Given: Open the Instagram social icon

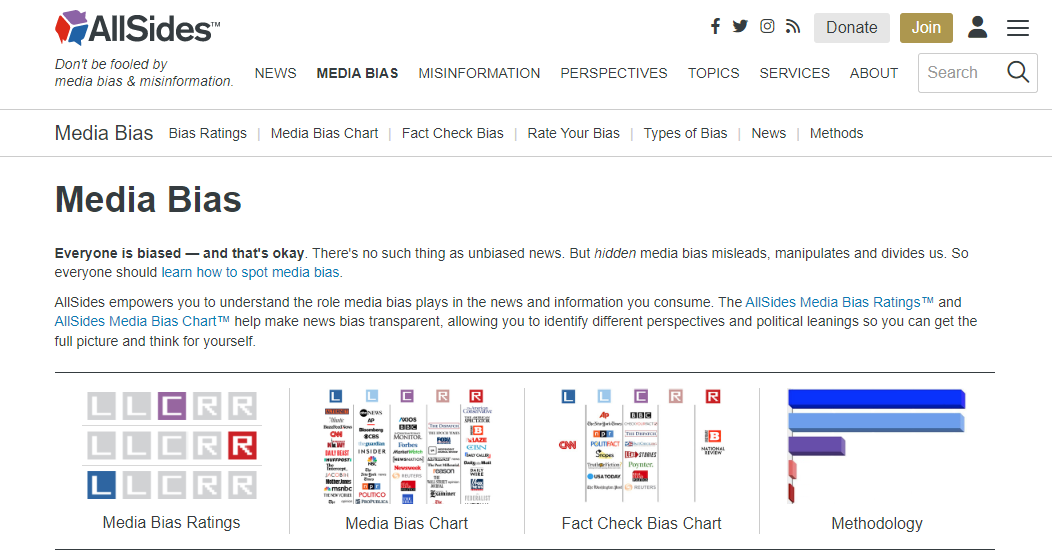Looking at the screenshot, I should pyautogui.click(x=767, y=27).
